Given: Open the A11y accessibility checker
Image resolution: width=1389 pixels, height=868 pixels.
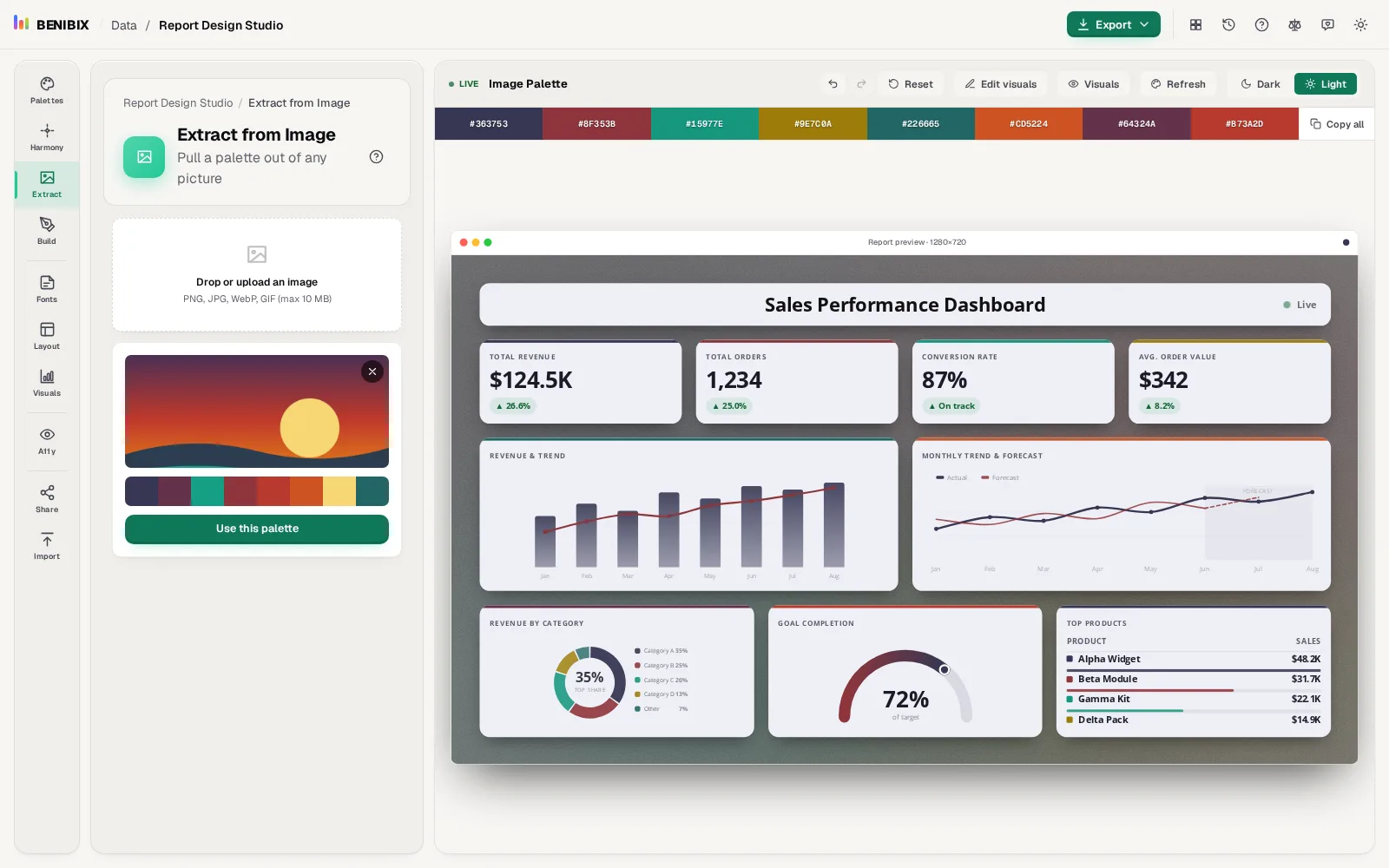Looking at the screenshot, I should tap(47, 441).
